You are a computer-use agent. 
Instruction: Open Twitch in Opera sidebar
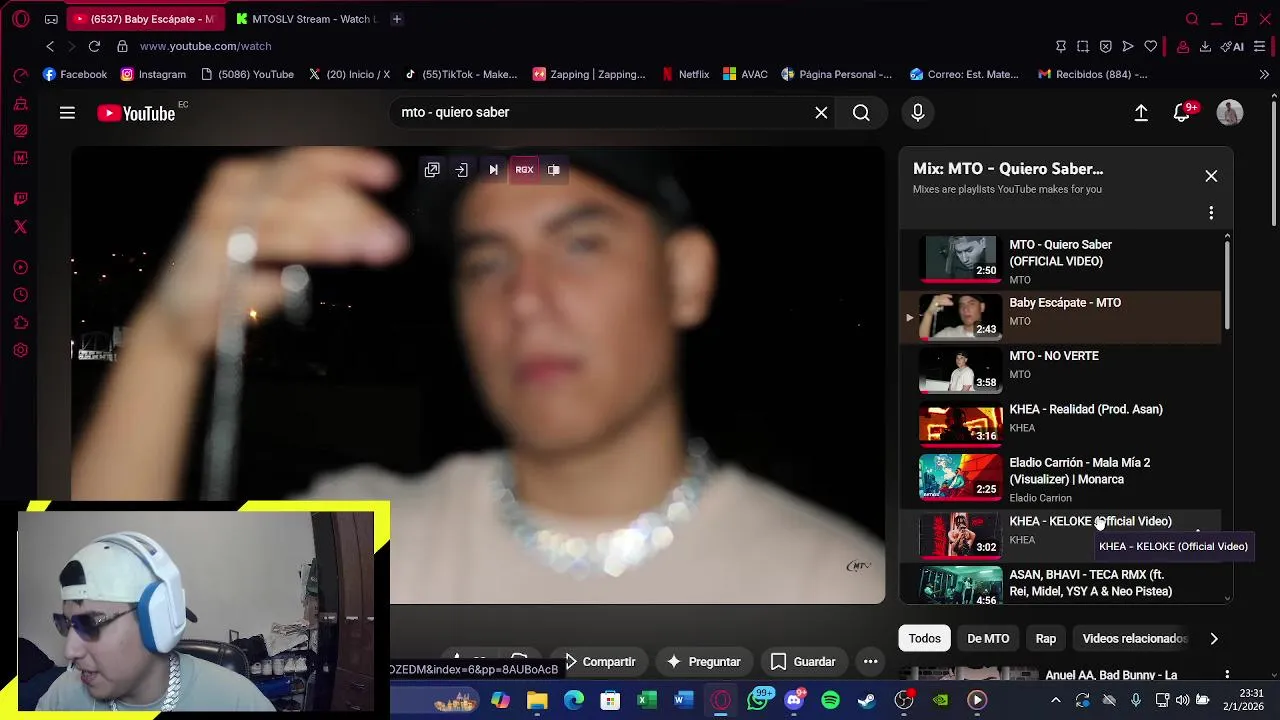click(20, 199)
